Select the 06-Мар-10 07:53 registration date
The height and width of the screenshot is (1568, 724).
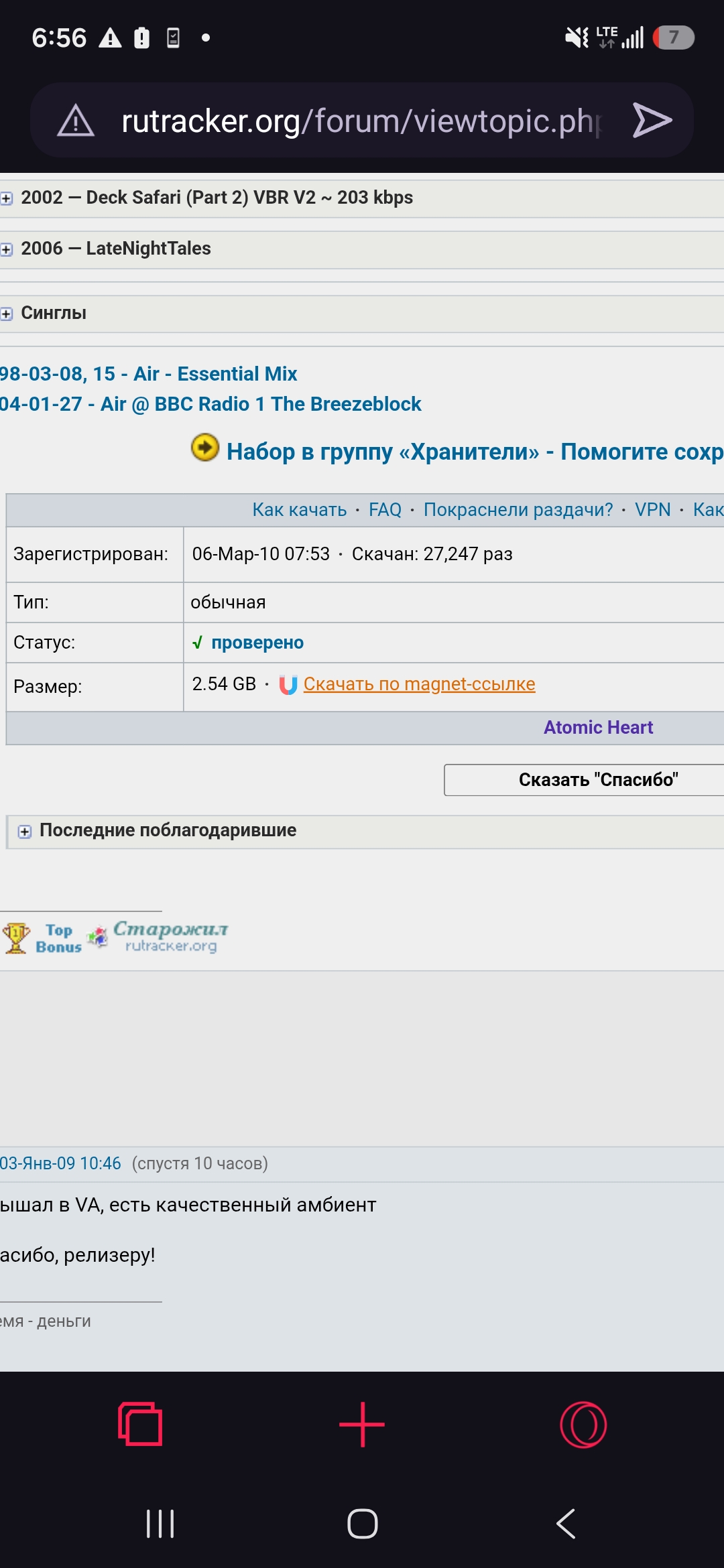(261, 554)
